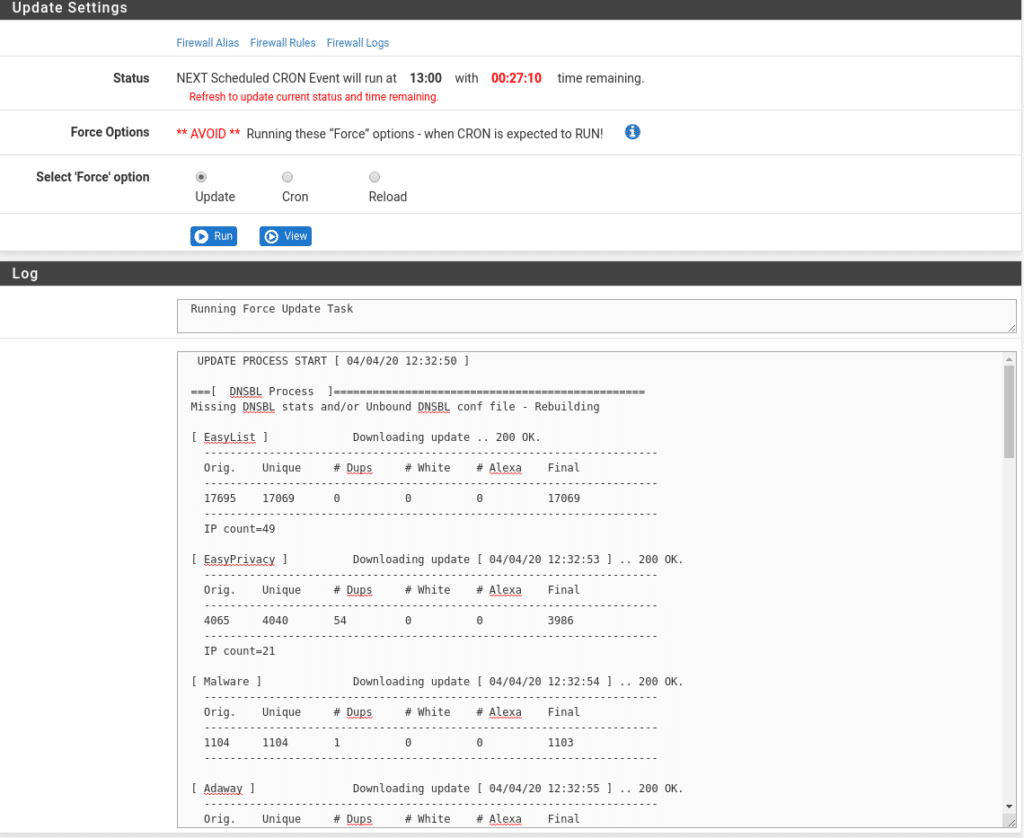The width and height of the screenshot is (1024, 838).
Task: Click the Malware entry in the log
Action: [226, 681]
